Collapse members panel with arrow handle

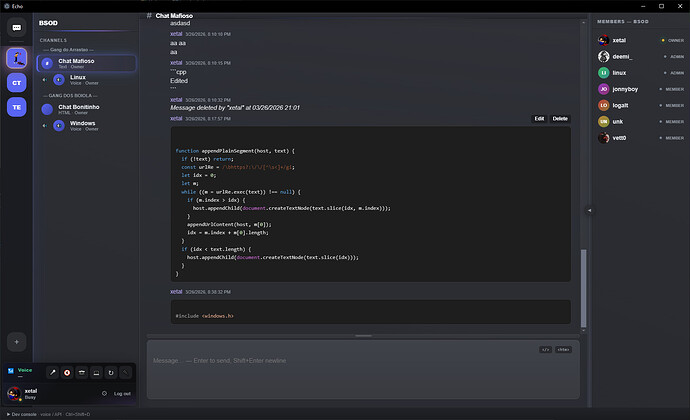pos(589,210)
